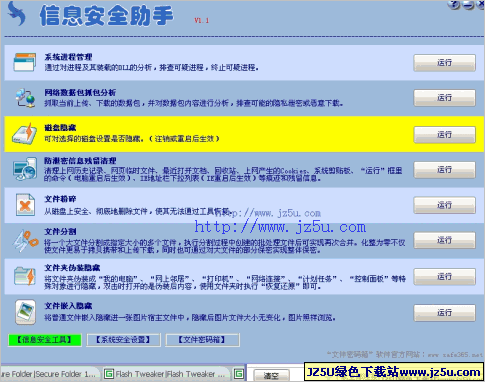Click the blue bird logo of 信息安全助手
Viewport: 485px width, 382px height.
pyautogui.click(x=17, y=14)
